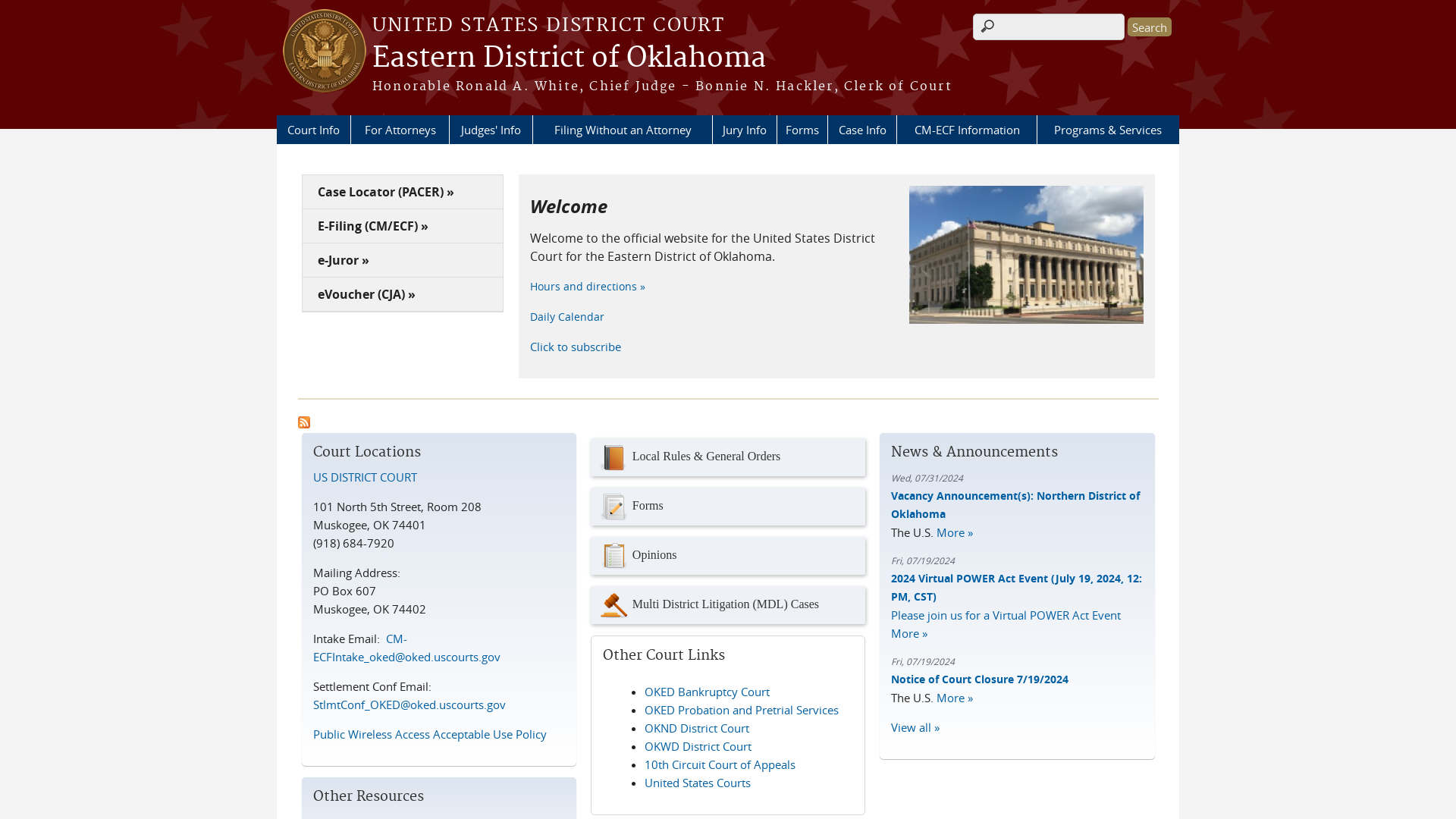
Task: Open OKED Probation and Pretrial Services
Action: (742, 710)
